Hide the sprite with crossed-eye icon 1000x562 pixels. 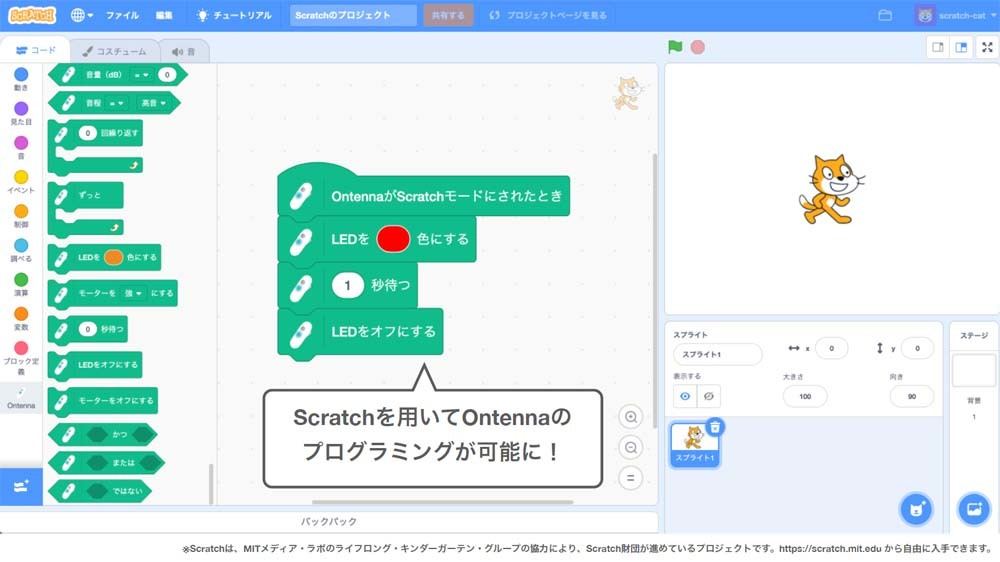tap(709, 396)
